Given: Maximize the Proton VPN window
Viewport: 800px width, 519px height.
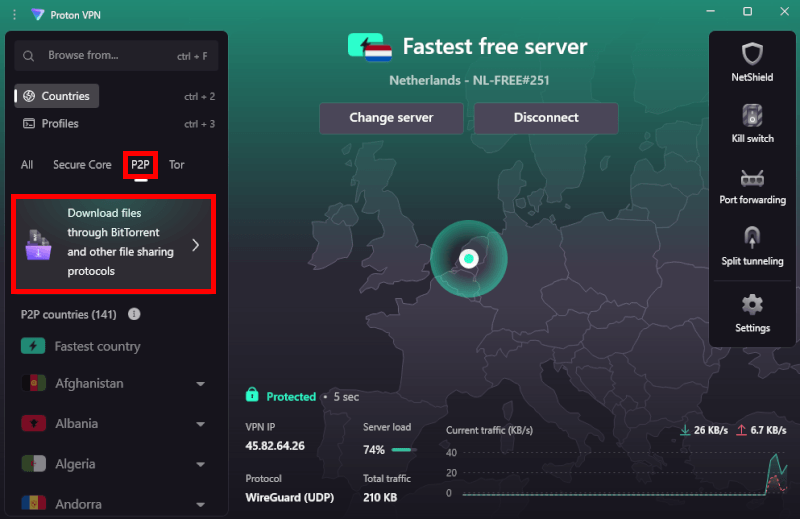Looking at the screenshot, I should tap(747, 11).
